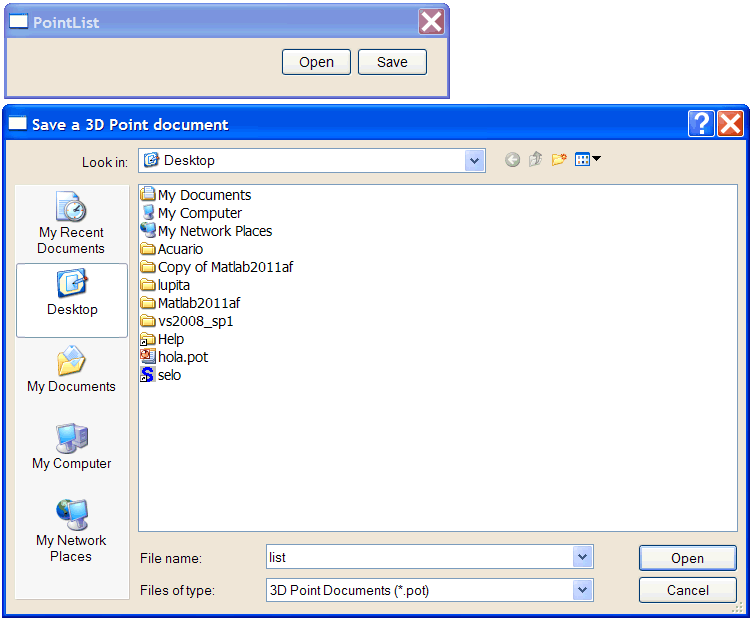Image resolution: width=755 pixels, height=622 pixels.
Task: Click the hola.pot file icon
Action: [148, 357]
